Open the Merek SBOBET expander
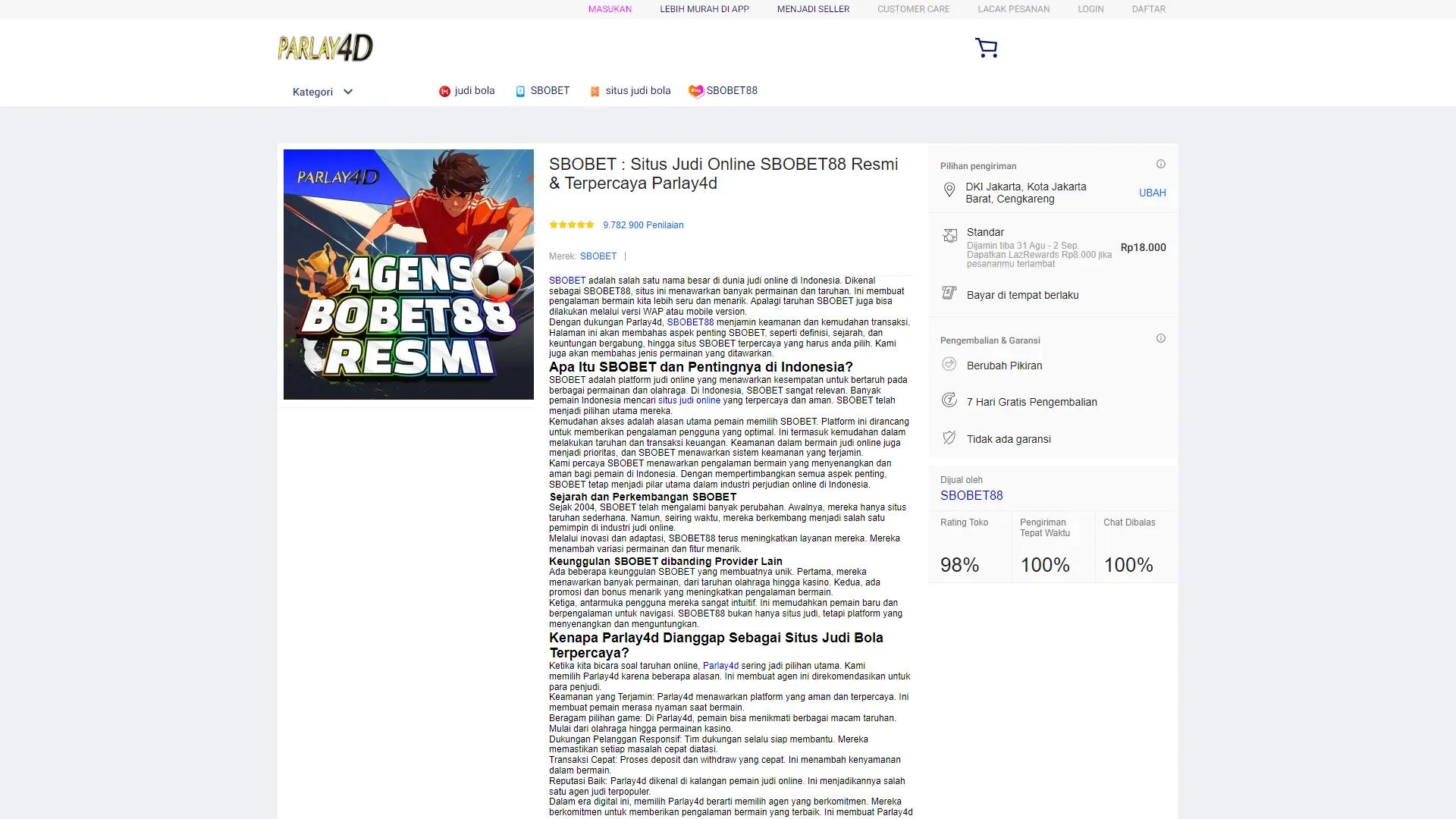The height and width of the screenshot is (819, 1456). tap(598, 256)
